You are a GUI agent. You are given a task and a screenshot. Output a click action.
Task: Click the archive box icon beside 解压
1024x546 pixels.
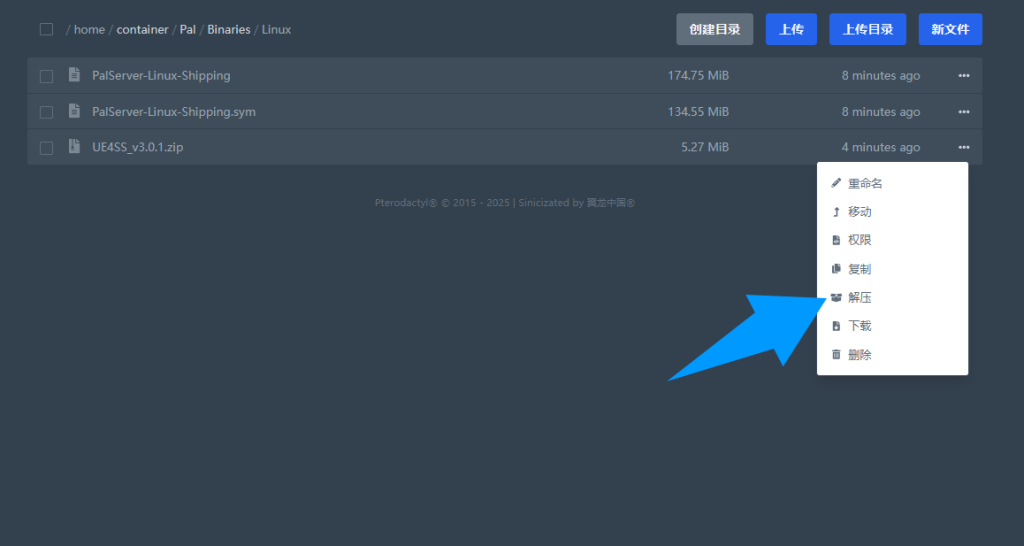click(836, 298)
